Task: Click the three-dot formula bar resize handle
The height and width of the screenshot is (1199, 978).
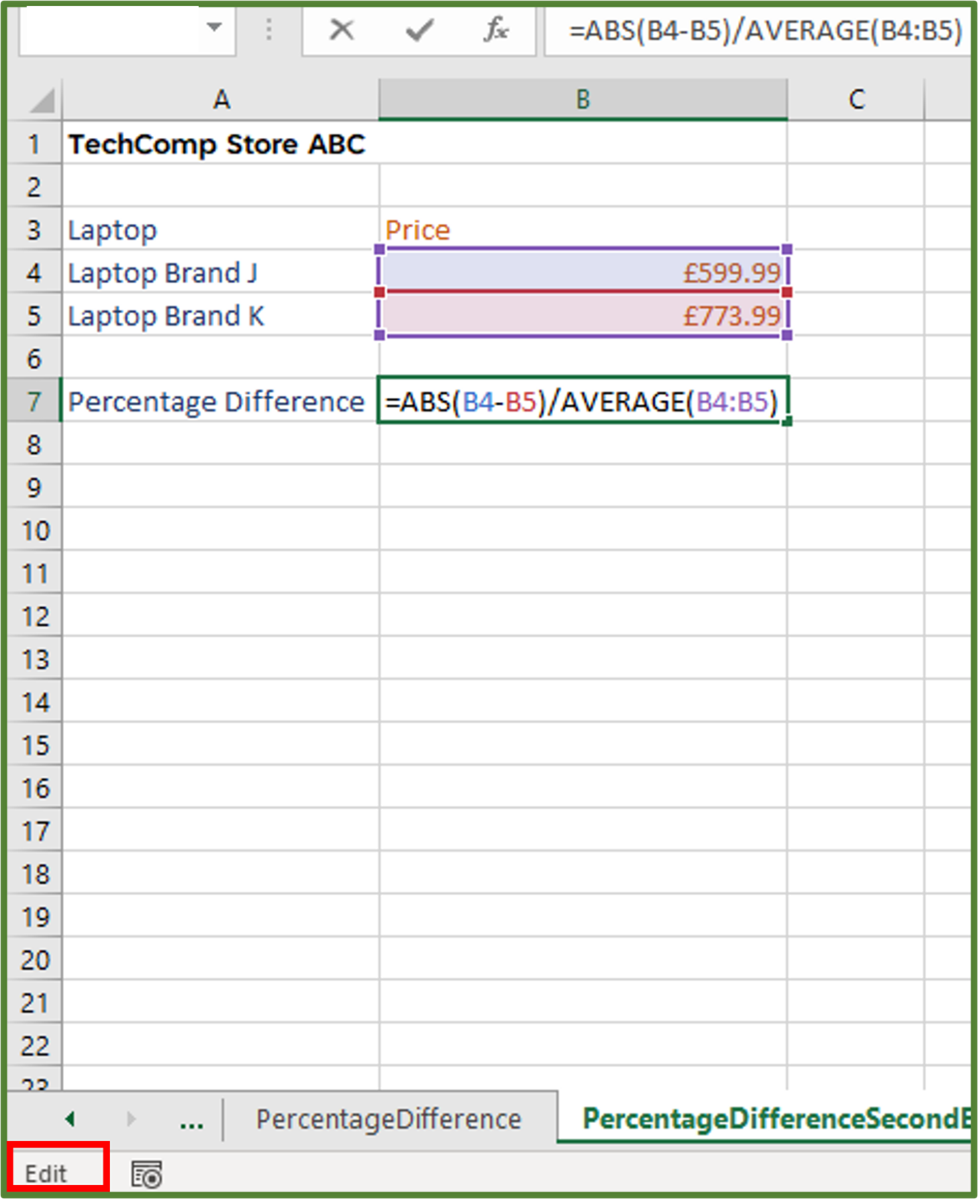Action: tap(268, 29)
